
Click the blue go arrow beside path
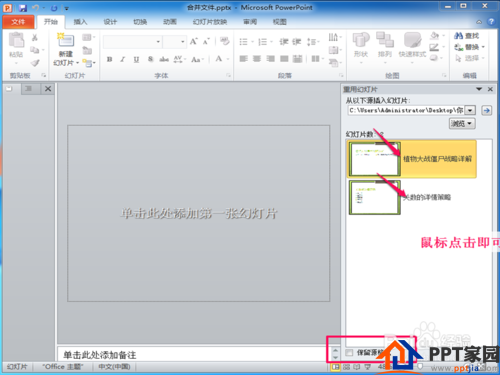(x=487, y=110)
